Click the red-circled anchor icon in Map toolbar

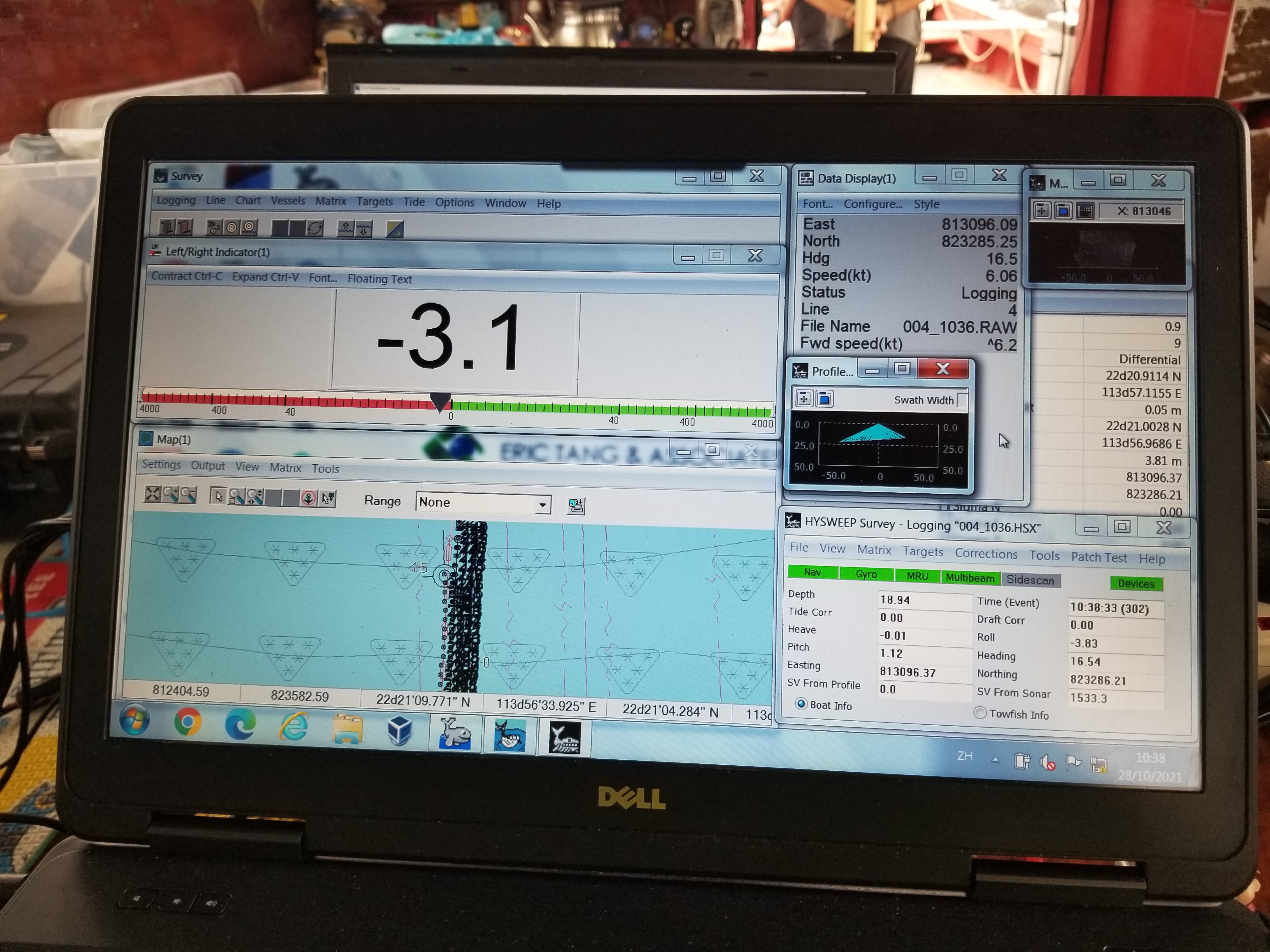coord(308,498)
